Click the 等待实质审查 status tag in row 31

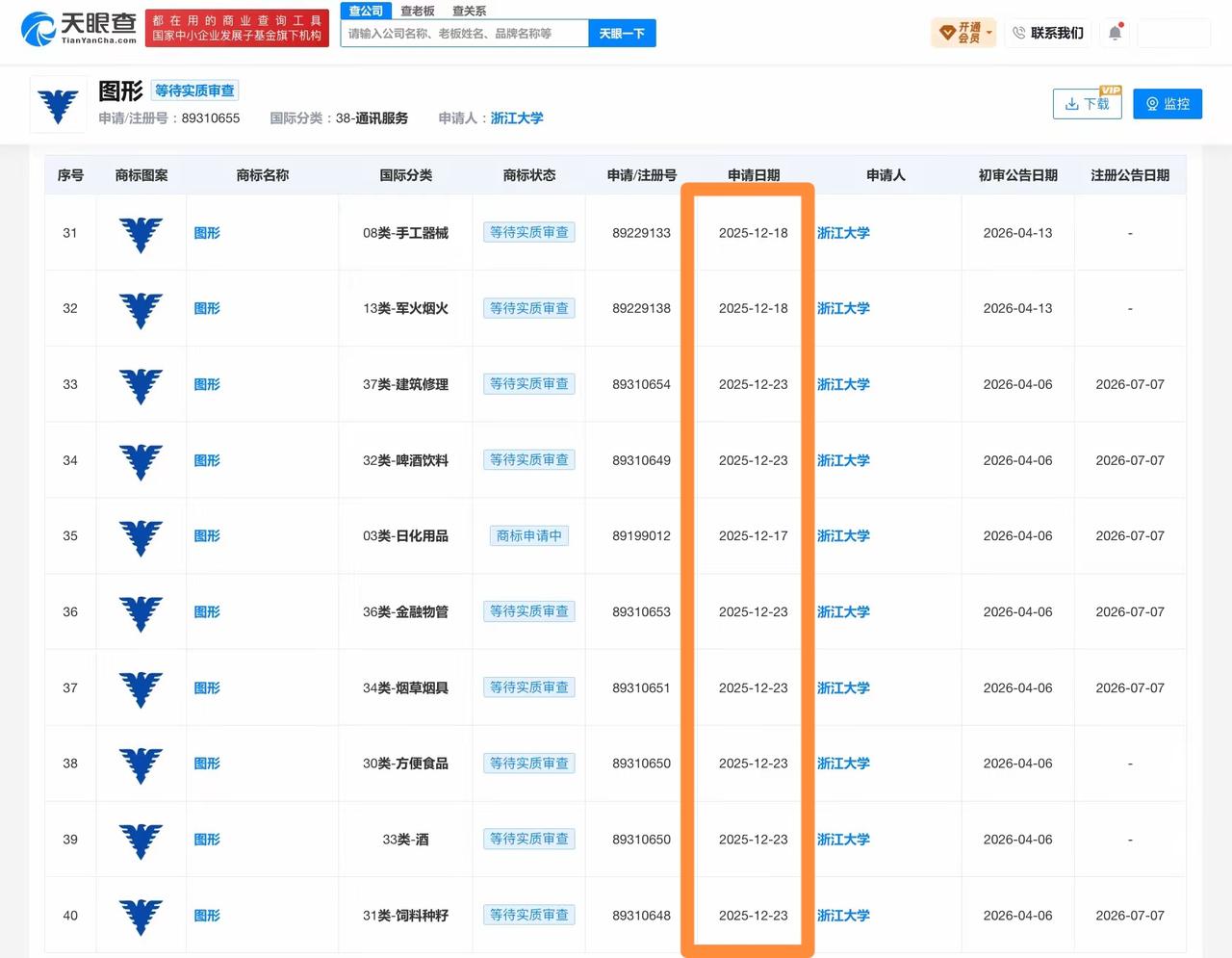coord(528,232)
